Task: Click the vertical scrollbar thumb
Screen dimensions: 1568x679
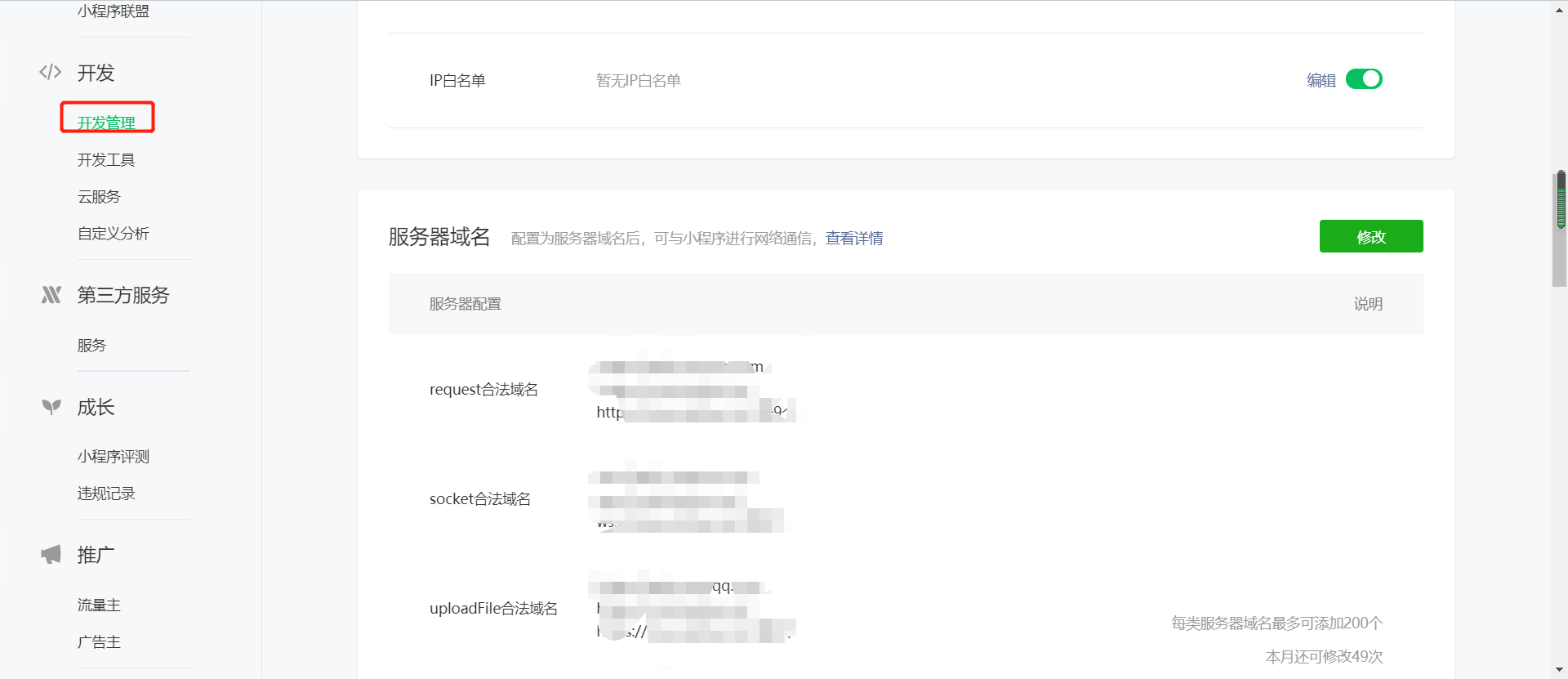Action: [x=1561, y=200]
